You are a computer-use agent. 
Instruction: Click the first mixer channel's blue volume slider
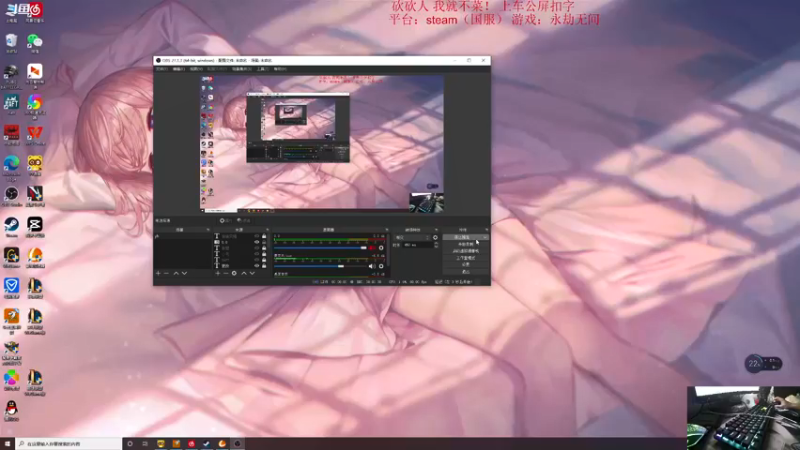tap(320, 248)
